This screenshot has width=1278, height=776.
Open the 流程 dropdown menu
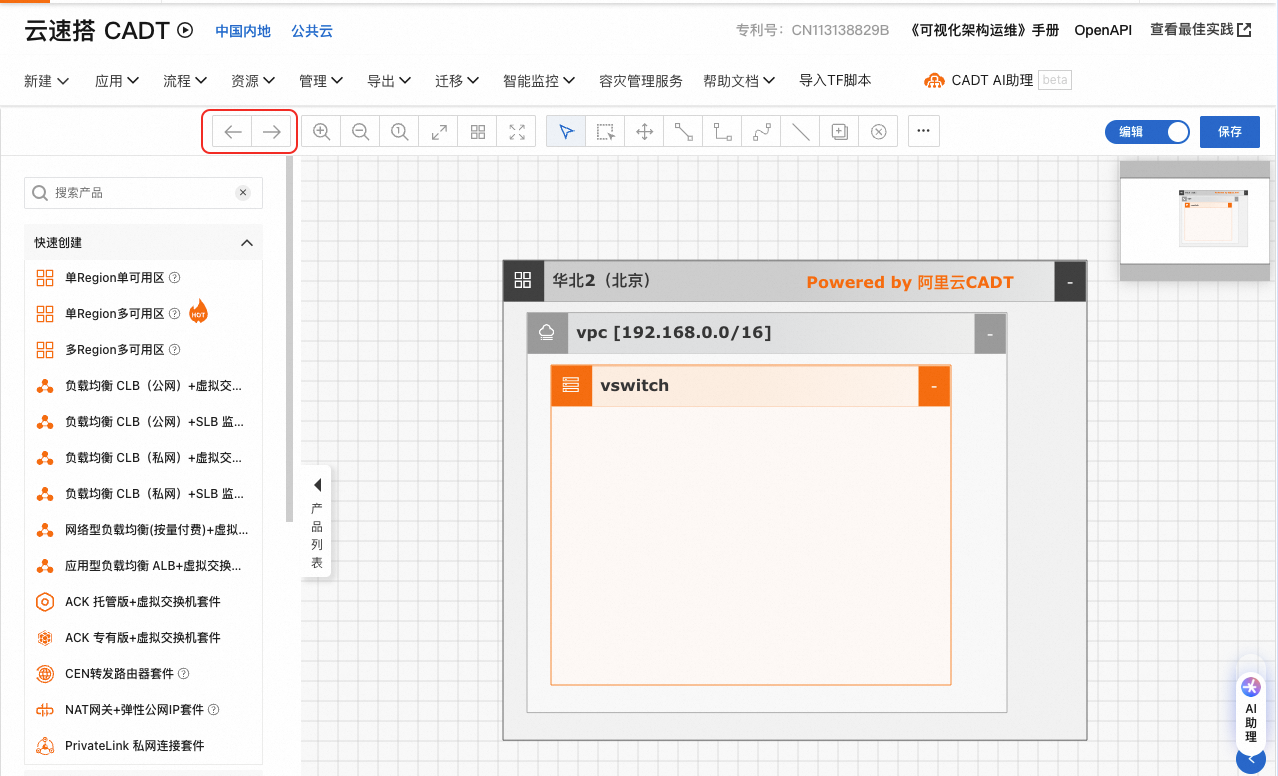coord(185,81)
